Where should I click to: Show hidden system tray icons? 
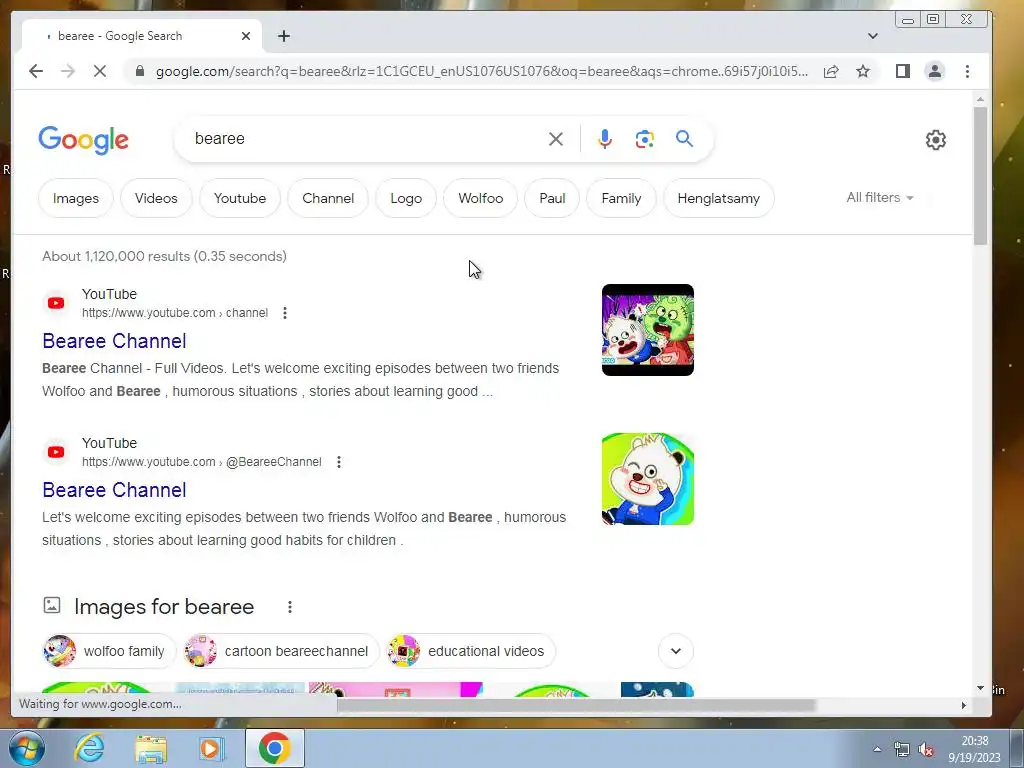(x=877, y=749)
